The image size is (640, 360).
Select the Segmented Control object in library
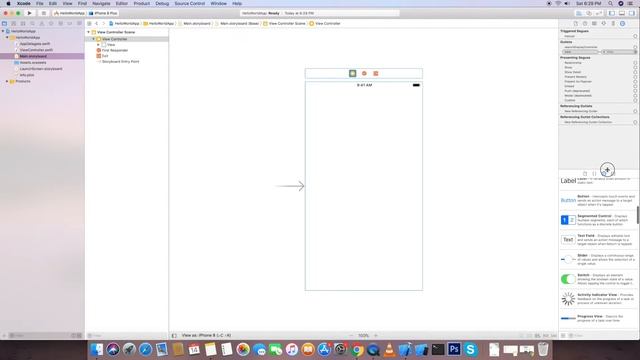click(x=598, y=220)
